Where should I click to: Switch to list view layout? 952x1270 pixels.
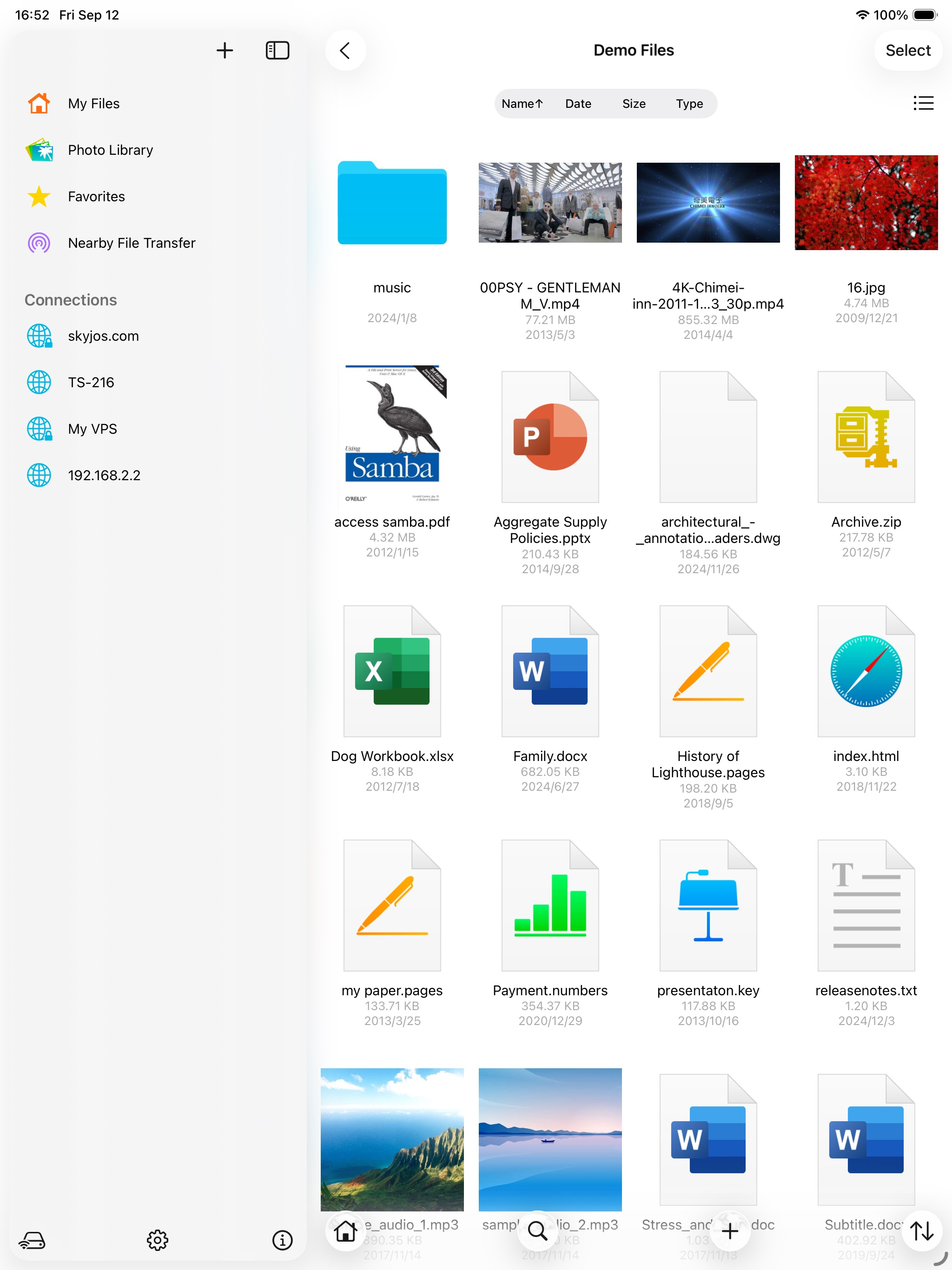point(923,103)
